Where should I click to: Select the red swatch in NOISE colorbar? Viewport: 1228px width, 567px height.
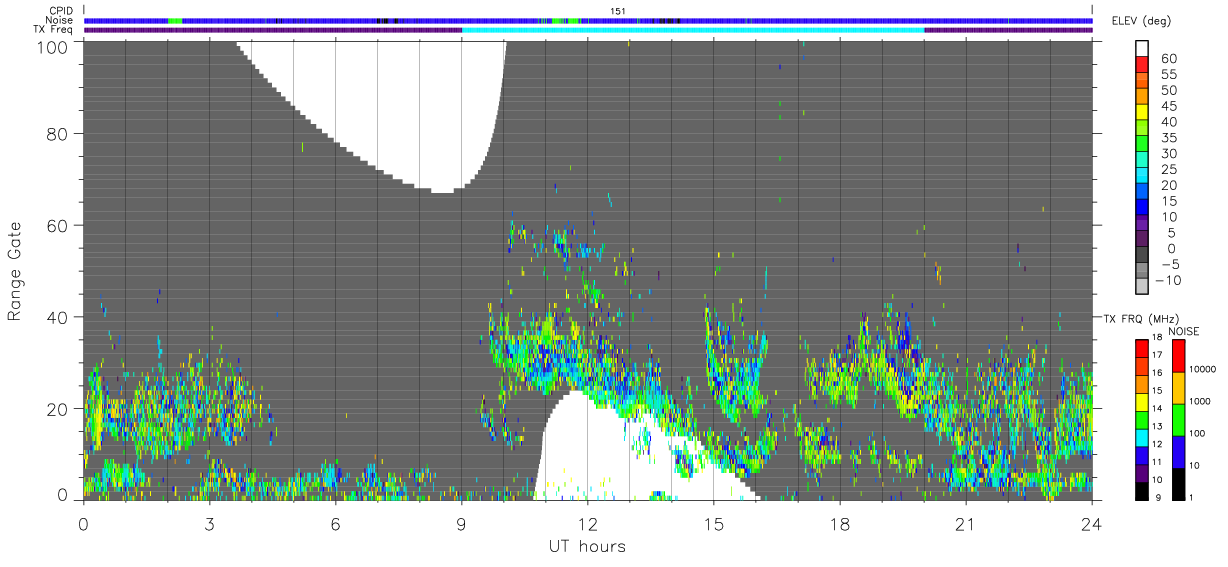point(1179,356)
